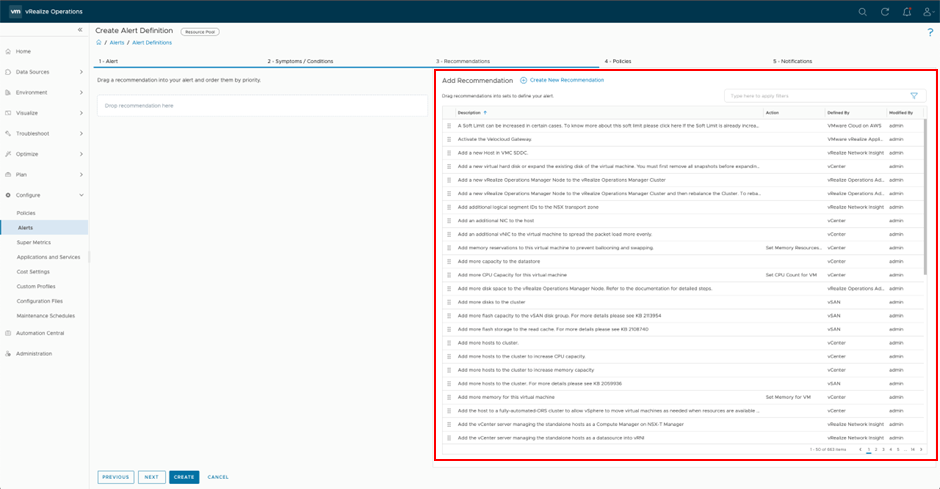Screen dimensions: 940x489
Task: Click the CREATE button
Action: click(x=184, y=477)
